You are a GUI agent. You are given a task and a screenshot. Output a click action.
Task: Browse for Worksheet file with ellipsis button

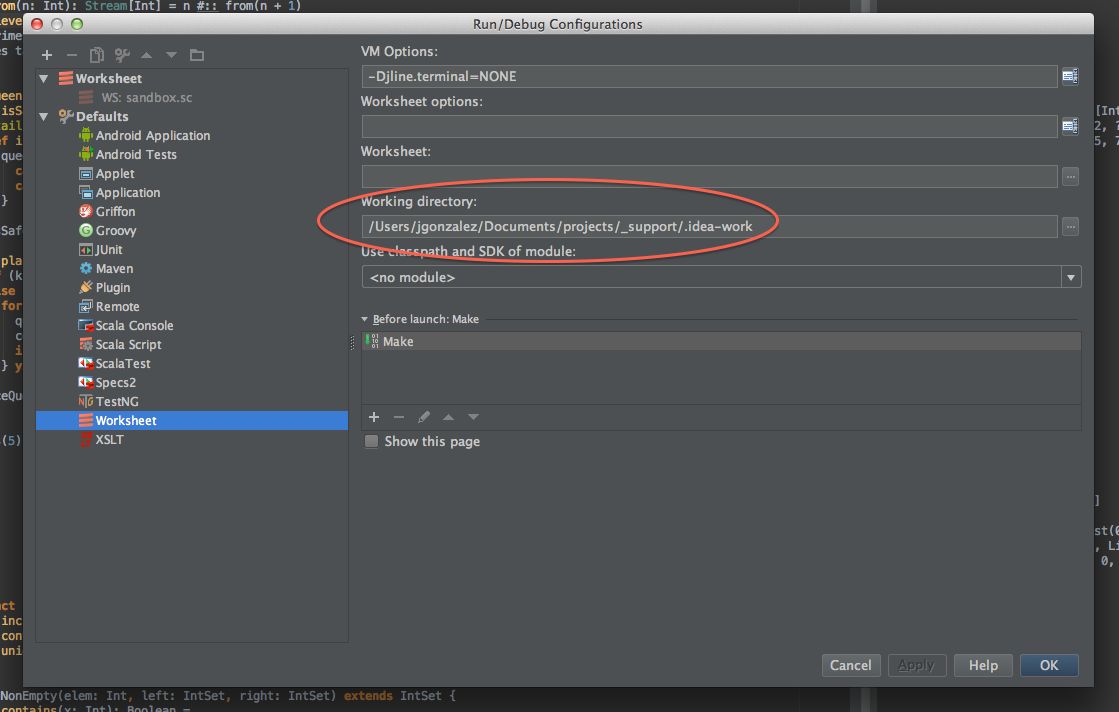1070,176
